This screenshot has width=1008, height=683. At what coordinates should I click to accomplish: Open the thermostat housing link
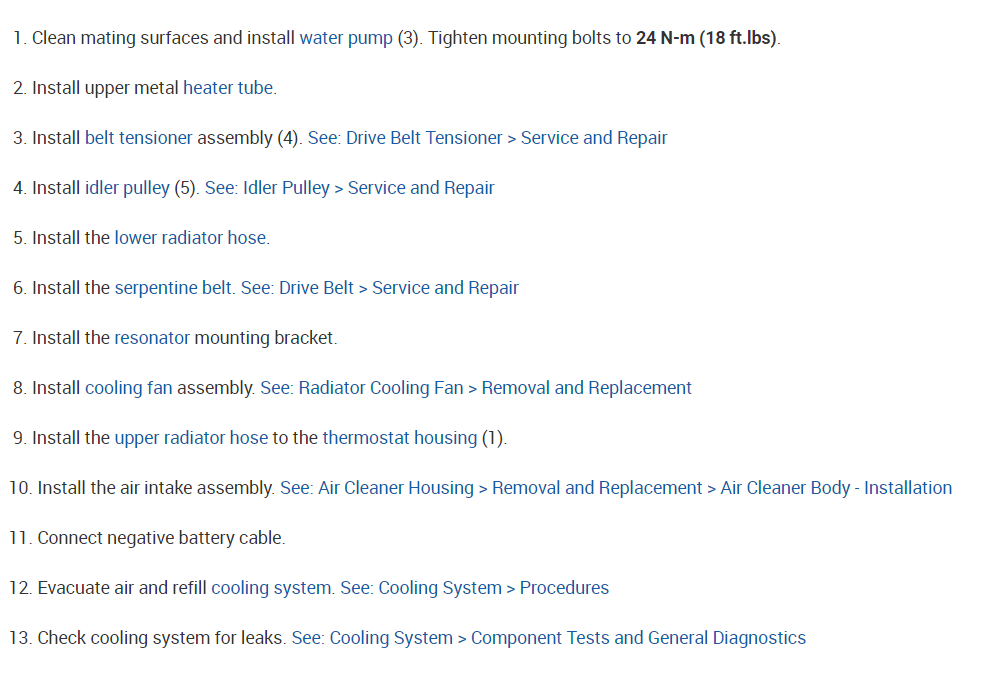coord(399,438)
